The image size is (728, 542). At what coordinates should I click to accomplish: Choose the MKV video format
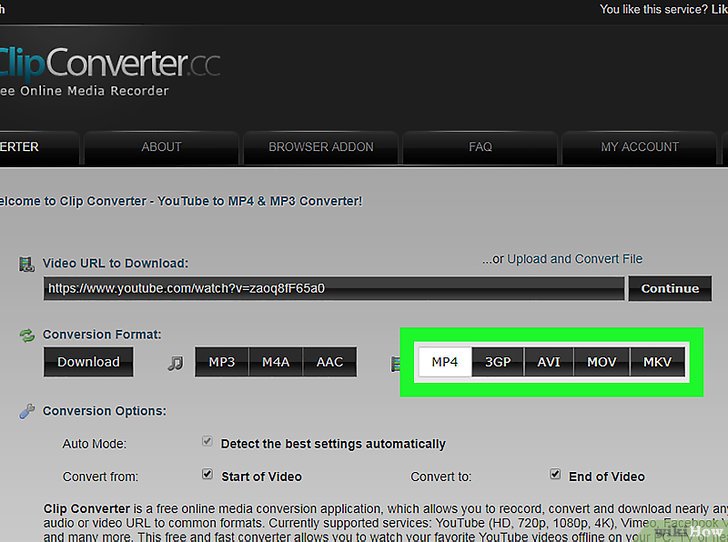pos(657,362)
